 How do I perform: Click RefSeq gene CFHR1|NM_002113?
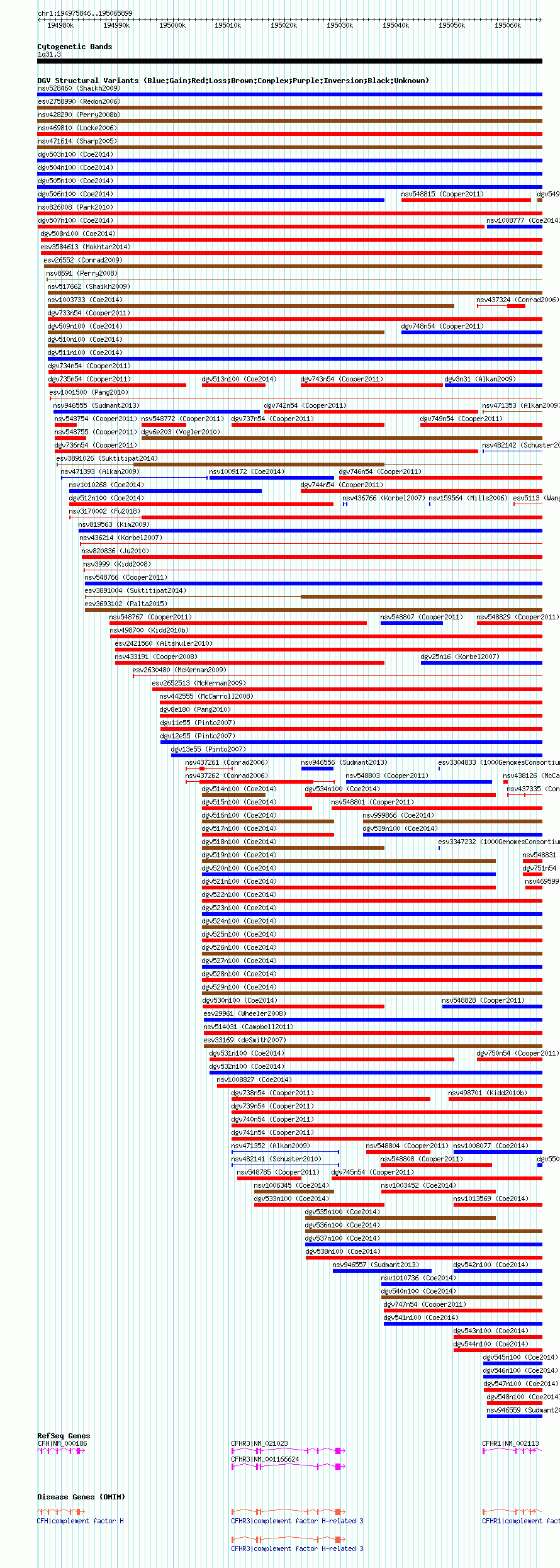(510, 1443)
